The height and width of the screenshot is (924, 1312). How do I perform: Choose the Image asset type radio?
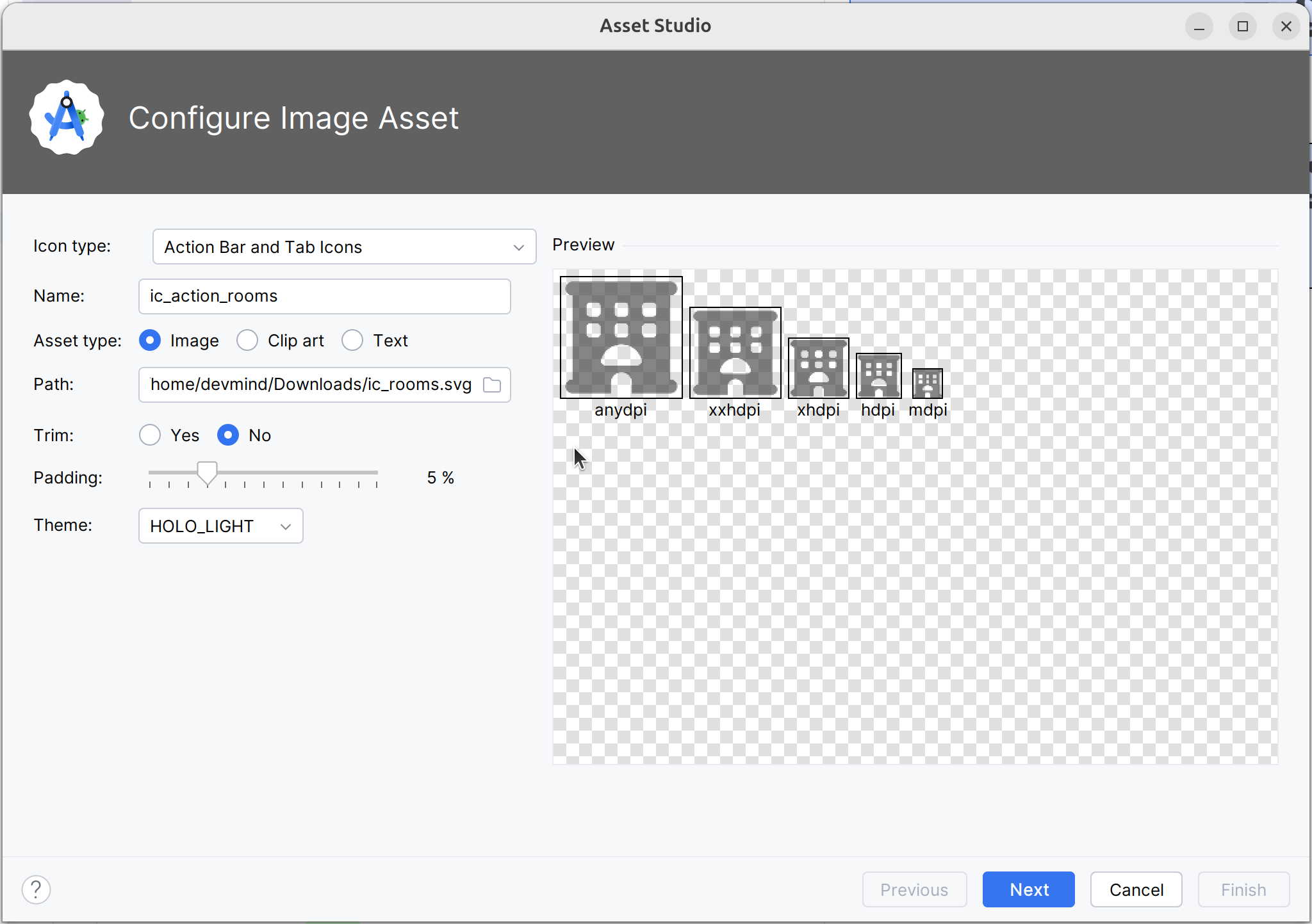point(150,341)
